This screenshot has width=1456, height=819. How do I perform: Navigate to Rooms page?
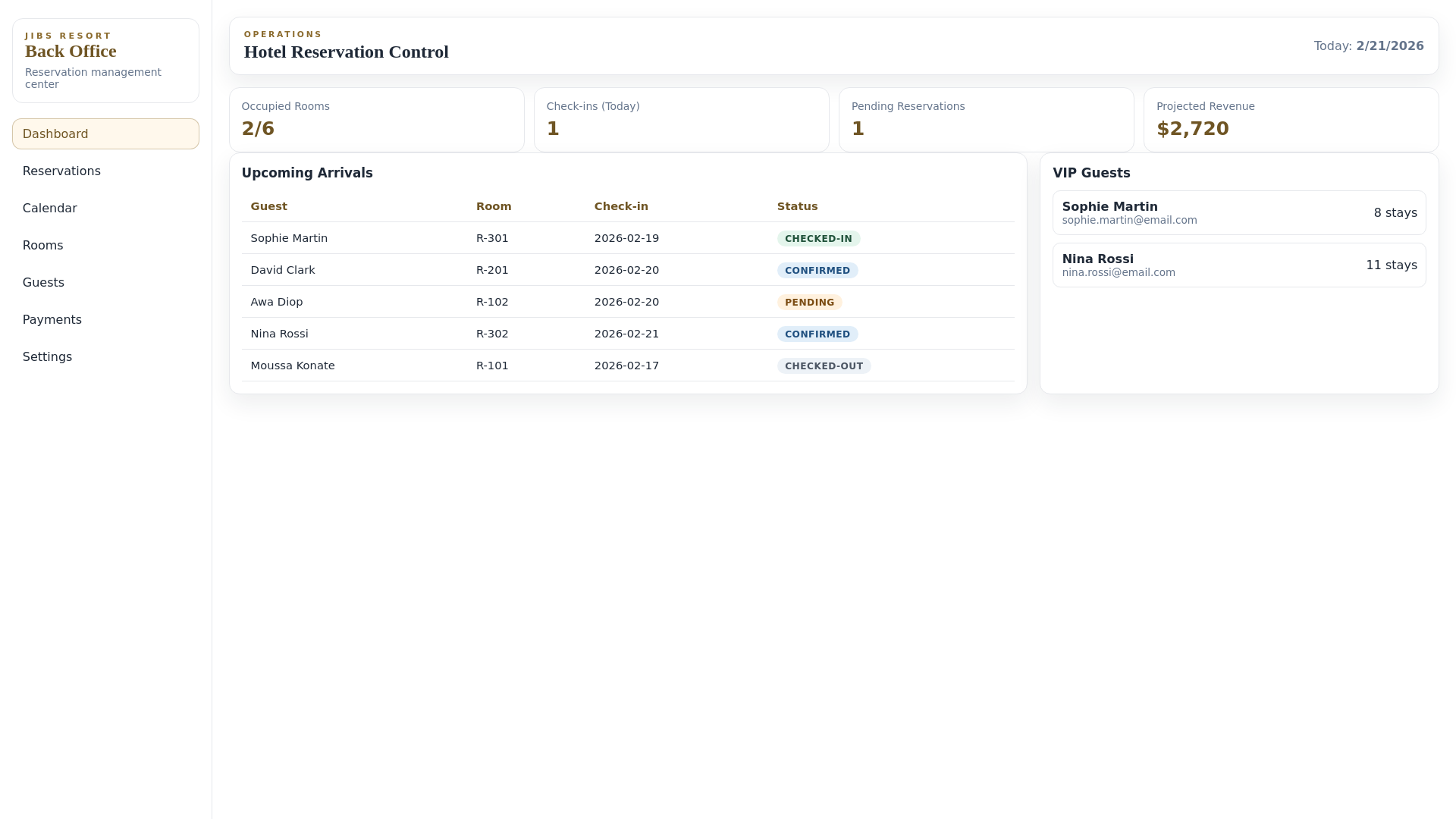click(x=105, y=245)
